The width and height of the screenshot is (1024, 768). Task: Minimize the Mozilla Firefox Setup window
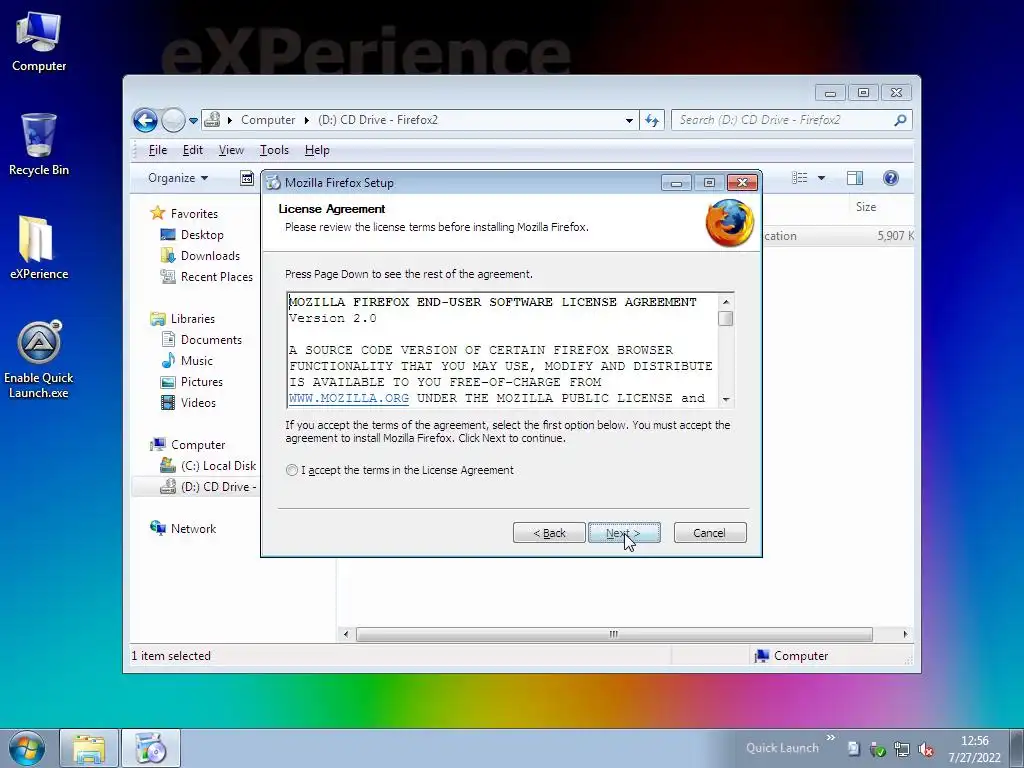676,183
